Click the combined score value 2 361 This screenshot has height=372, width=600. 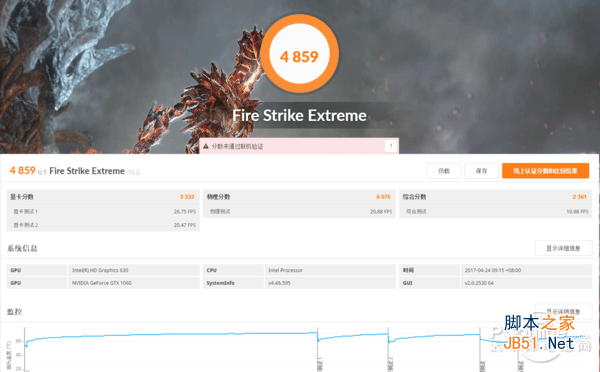click(x=580, y=197)
